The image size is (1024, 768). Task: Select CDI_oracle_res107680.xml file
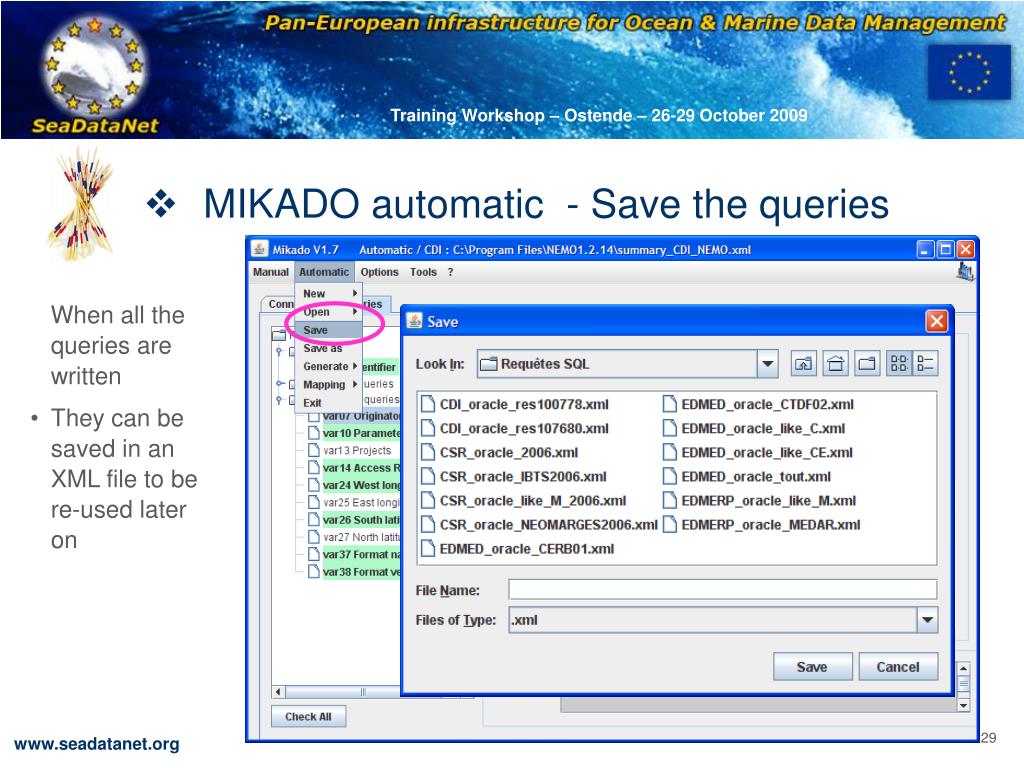coord(516,428)
